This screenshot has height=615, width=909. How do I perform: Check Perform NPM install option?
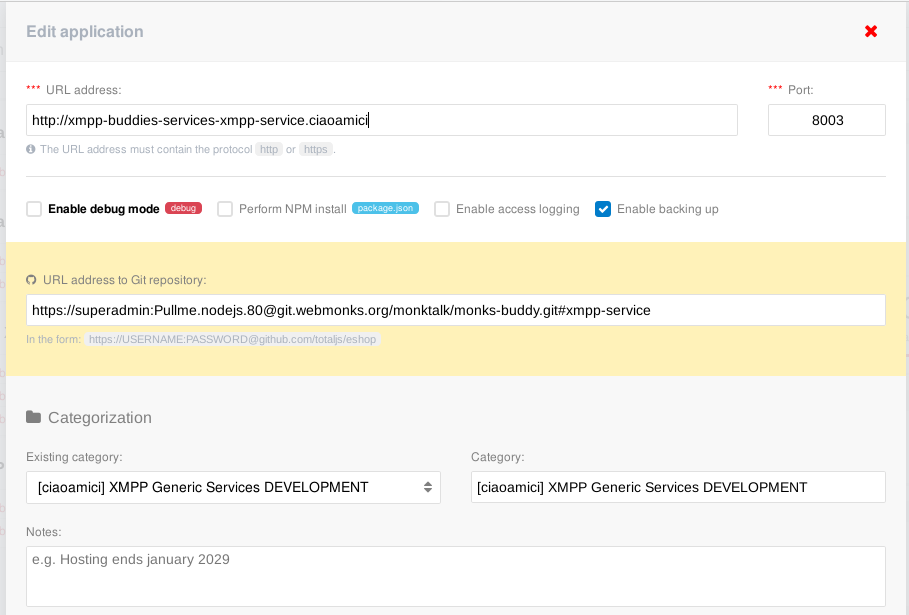pyautogui.click(x=225, y=209)
